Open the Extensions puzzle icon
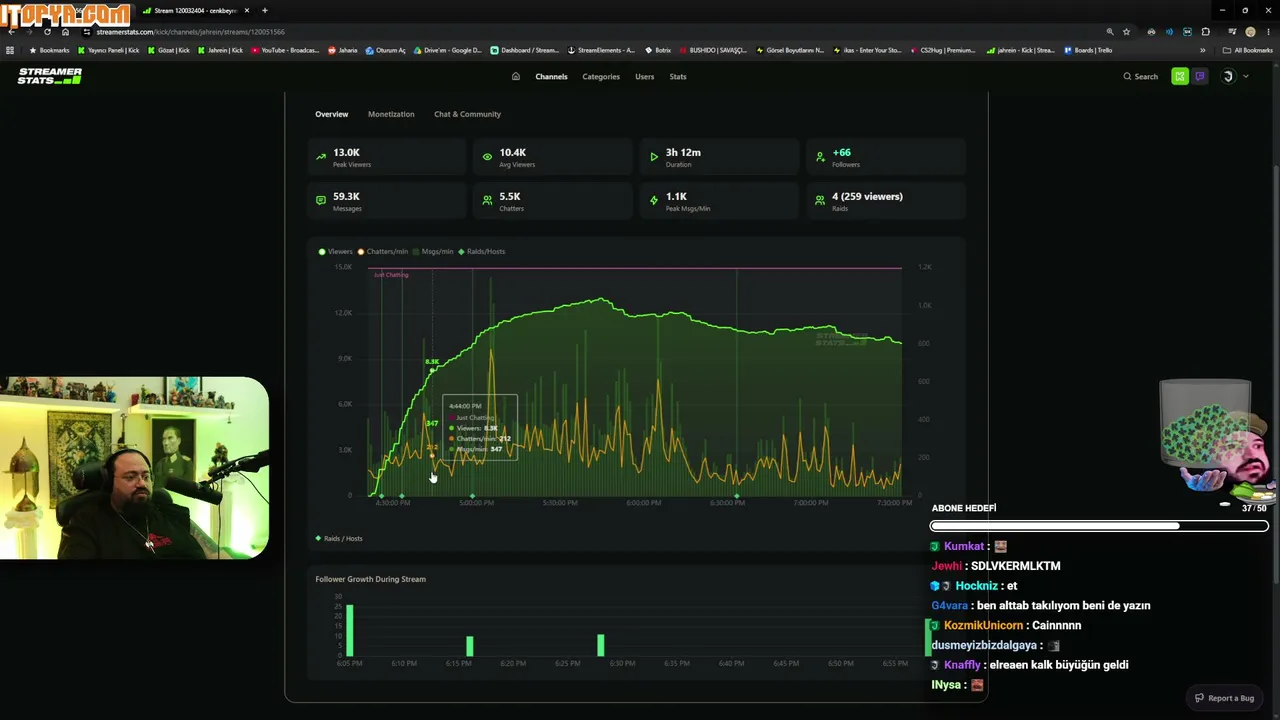This screenshot has width=1280, height=720. click(x=1206, y=32)
